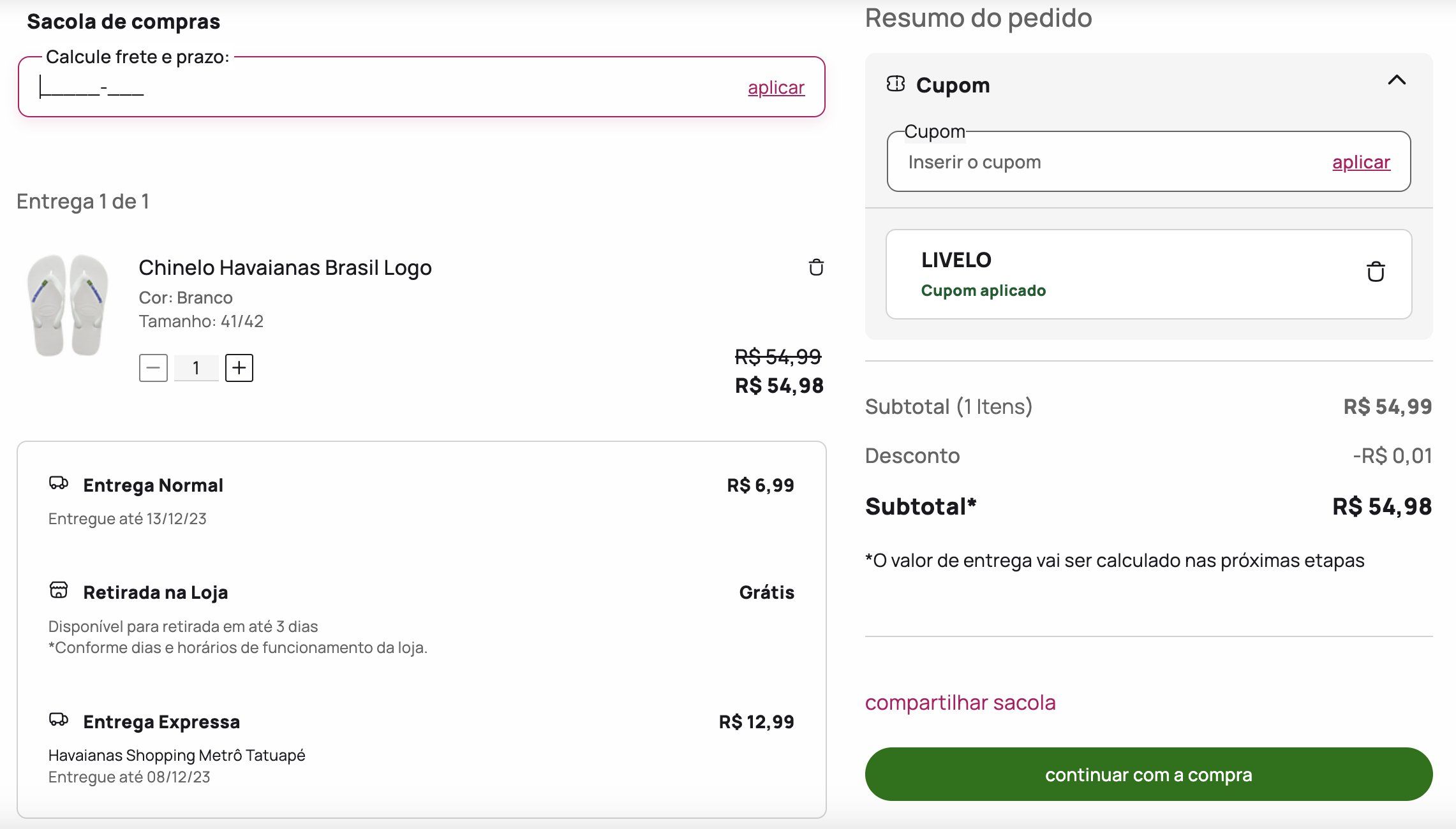Click compartilhar sacola link
The image size is (1456, 829).
tap(960, 702)
